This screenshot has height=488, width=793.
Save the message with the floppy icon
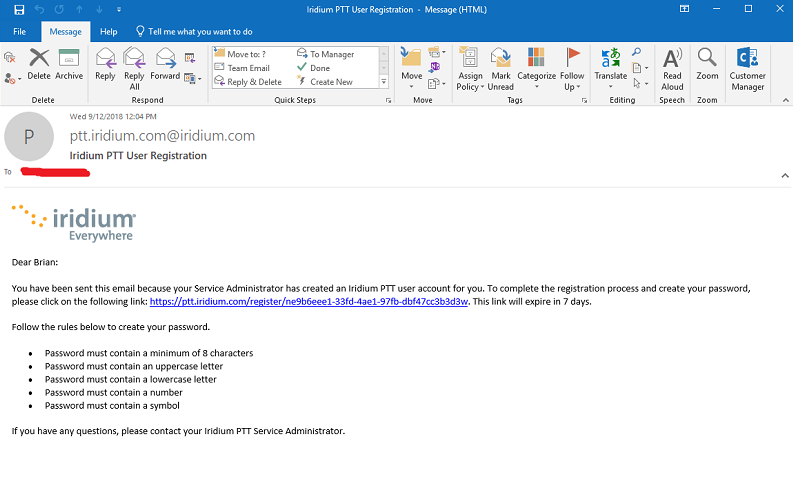[19, 10]
